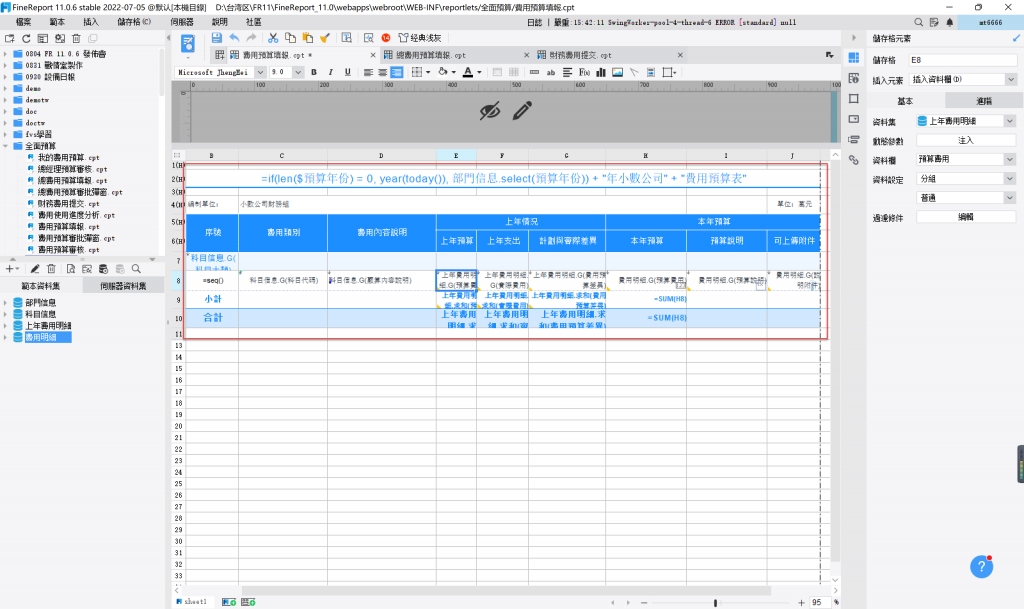Image resolution: width=1024 pixels, height=609 pixels.
Task: Toggle Underline formatting
Action: (347, 72)
